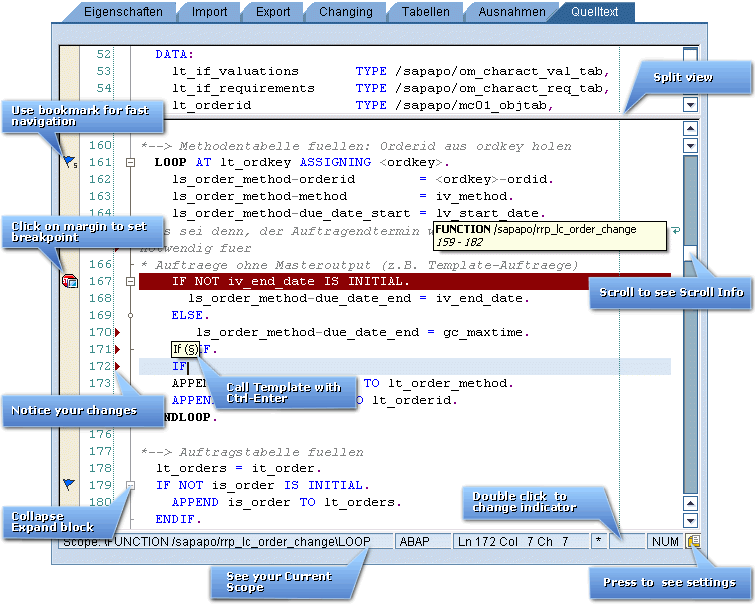
Task: Click the red change marker on line 172
Action: click(118, 367)
